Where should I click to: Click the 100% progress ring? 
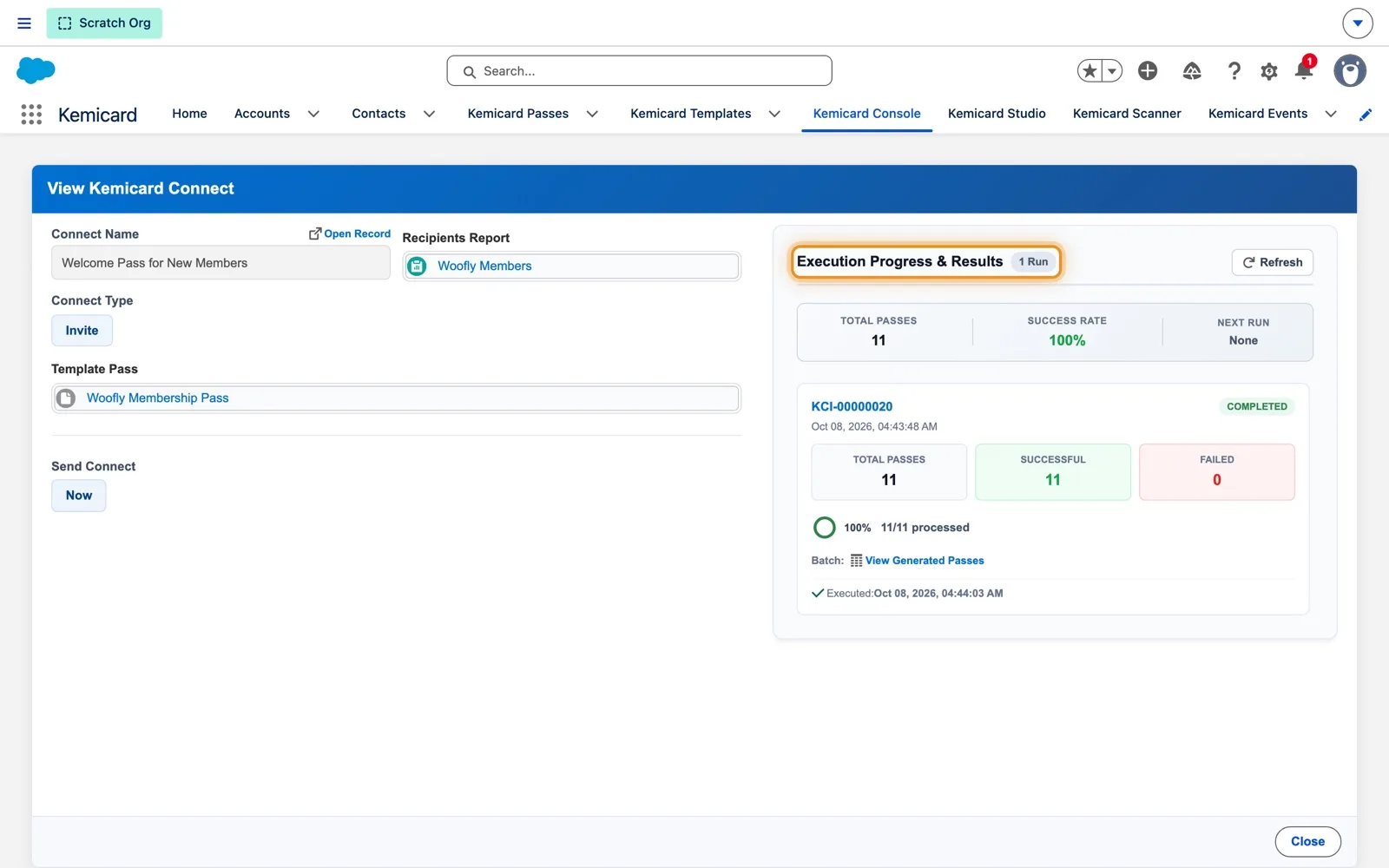[x=824, y=528]
